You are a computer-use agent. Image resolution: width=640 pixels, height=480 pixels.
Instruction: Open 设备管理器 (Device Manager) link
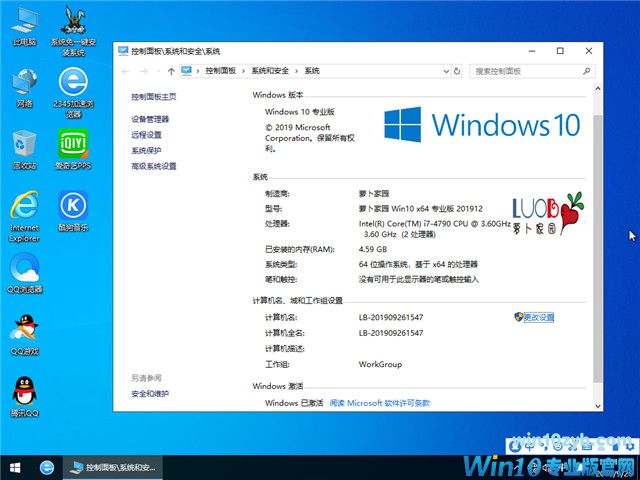pos(150,119)
